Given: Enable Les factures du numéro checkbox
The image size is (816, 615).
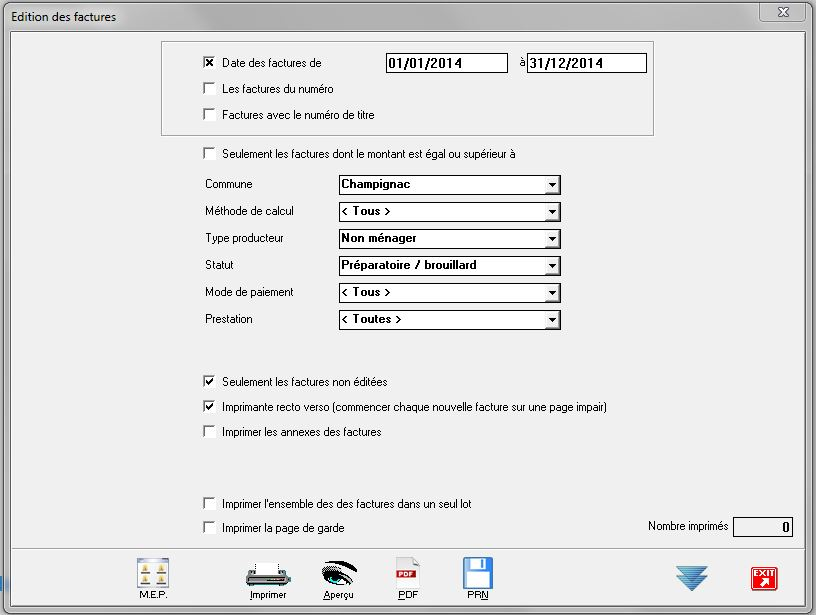Looking at the screenshot, I should pos(209,89).
